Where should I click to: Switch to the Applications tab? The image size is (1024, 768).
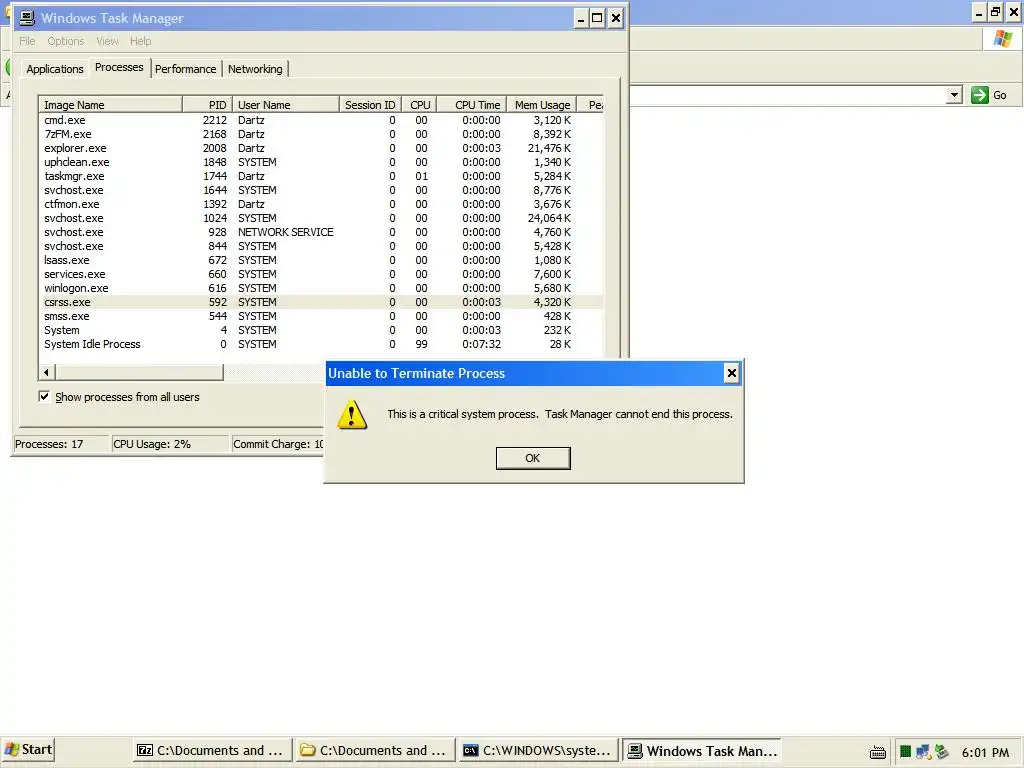point(55,69)
